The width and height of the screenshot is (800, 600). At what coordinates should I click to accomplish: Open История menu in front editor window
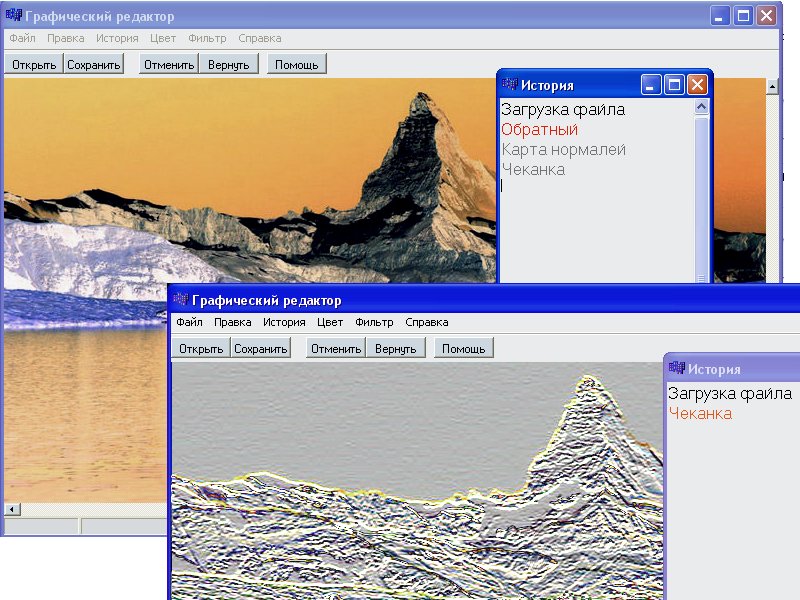[x=284, y=322]
